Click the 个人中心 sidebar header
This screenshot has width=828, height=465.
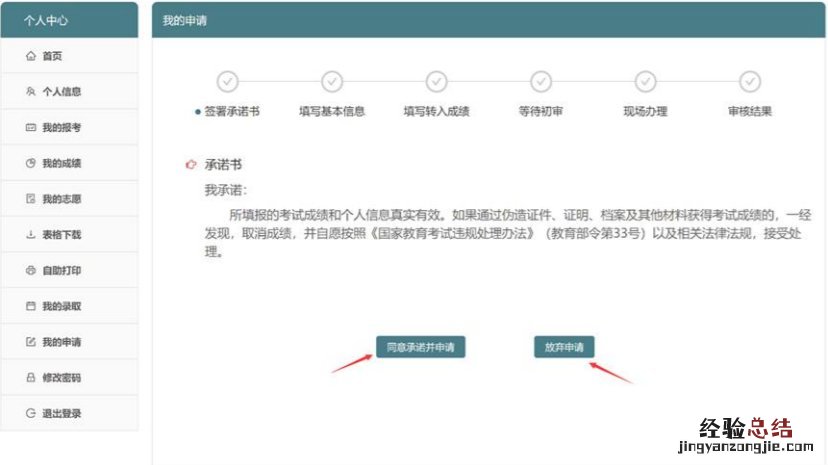69,20
